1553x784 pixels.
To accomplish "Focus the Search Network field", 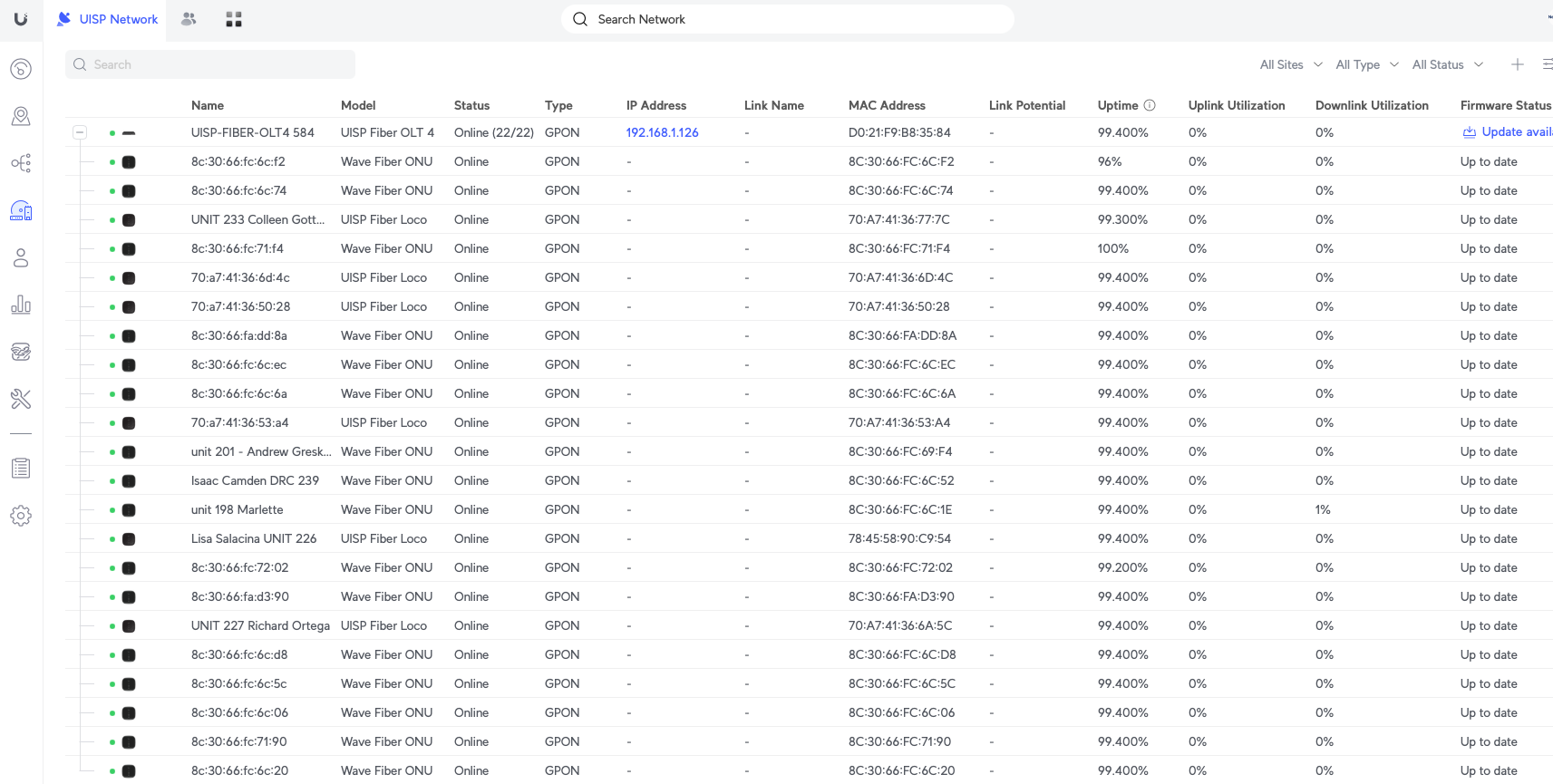I will point(787,19).
